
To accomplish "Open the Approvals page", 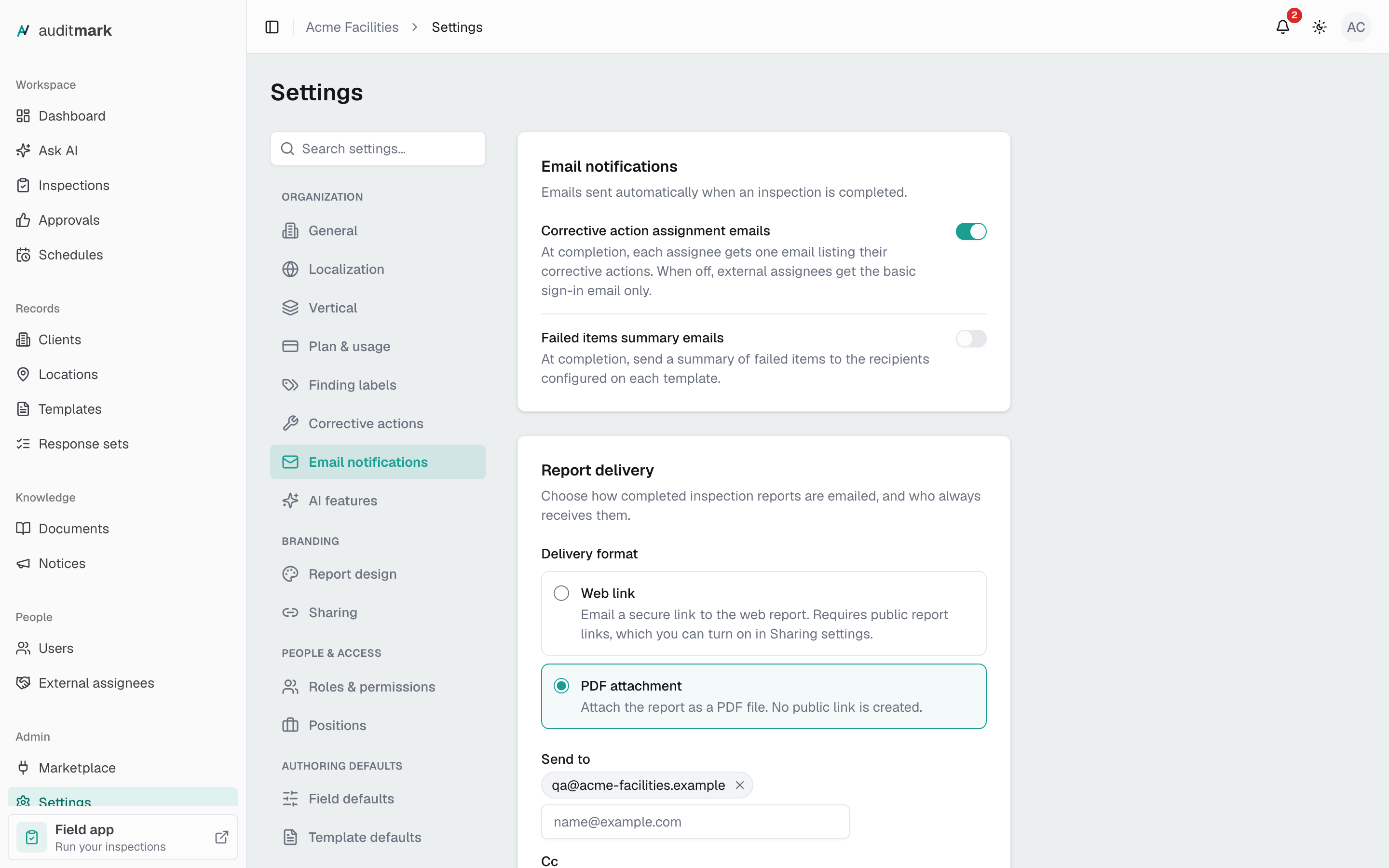I will [x=123, y=220].
